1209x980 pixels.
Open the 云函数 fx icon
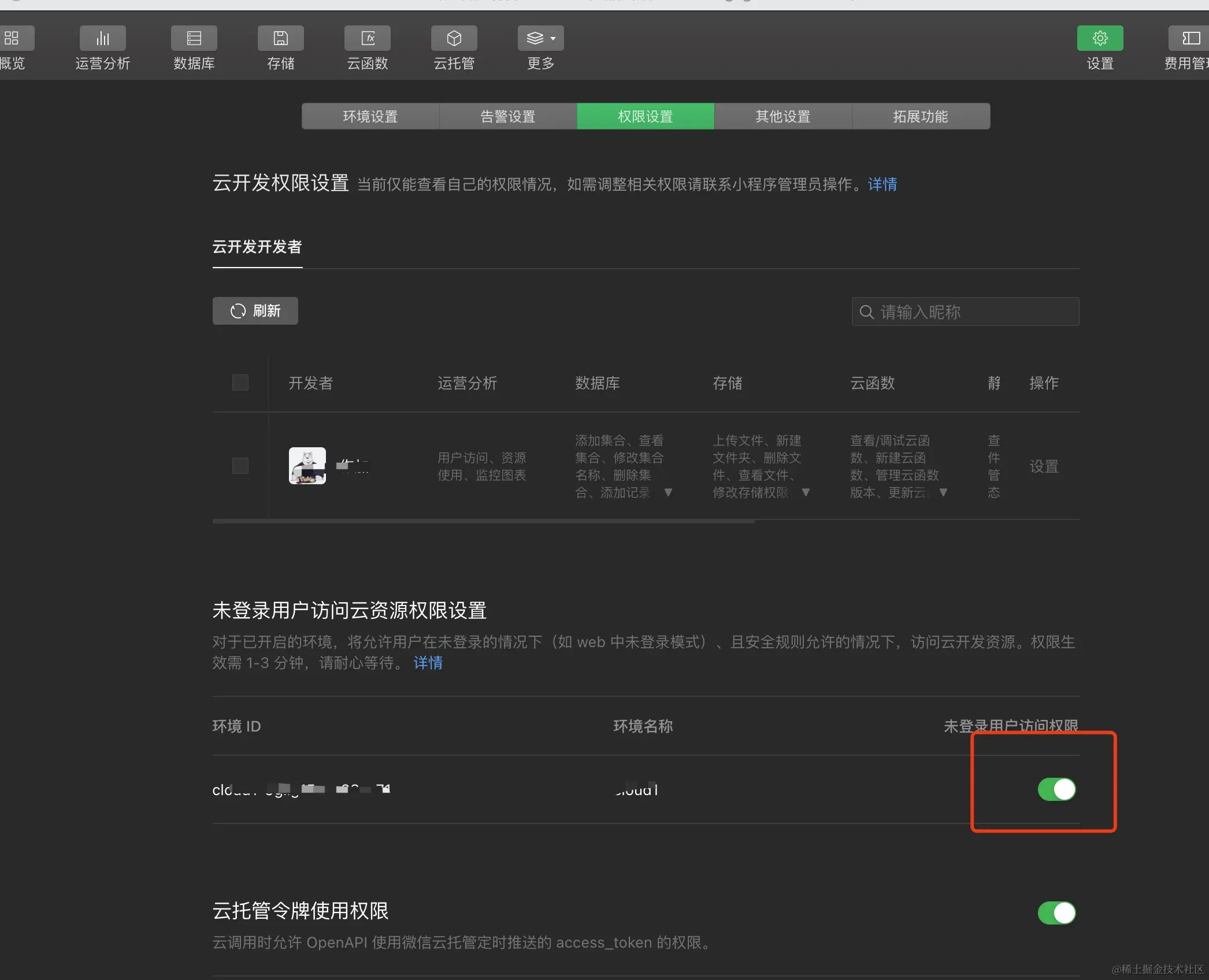coord(368,38)
